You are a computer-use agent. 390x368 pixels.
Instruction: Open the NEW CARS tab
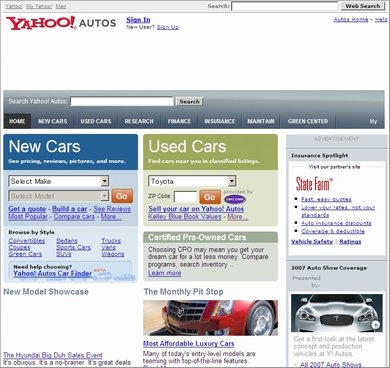(x=52, y=121)
